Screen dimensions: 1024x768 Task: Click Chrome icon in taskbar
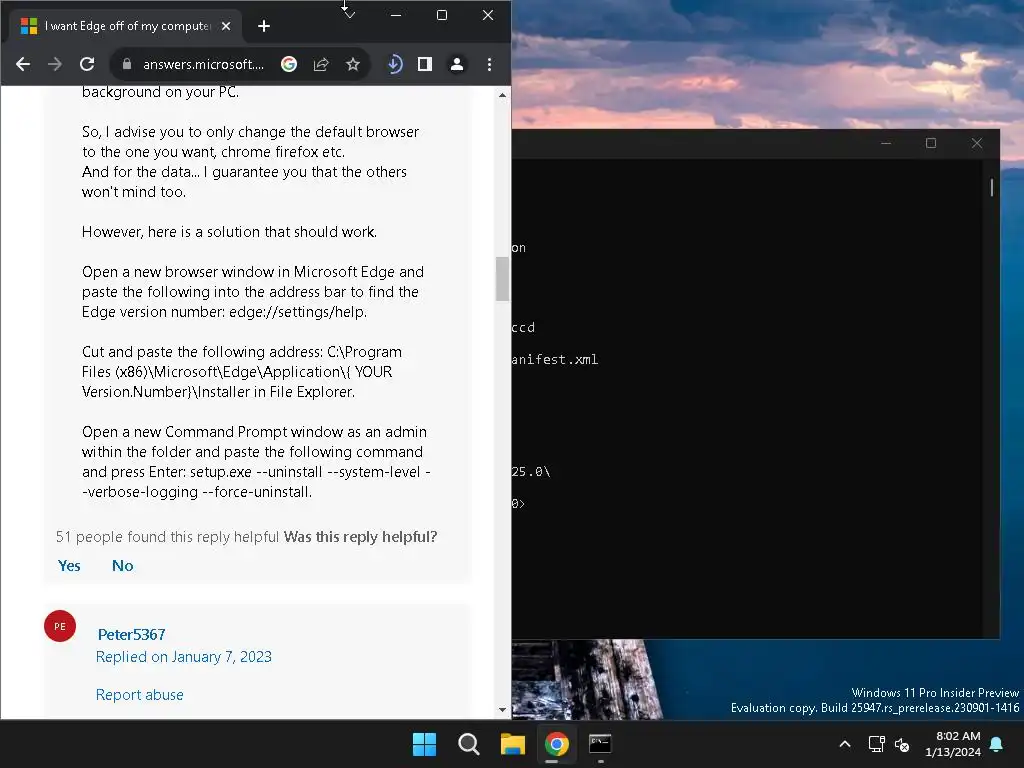coord(556,744)
